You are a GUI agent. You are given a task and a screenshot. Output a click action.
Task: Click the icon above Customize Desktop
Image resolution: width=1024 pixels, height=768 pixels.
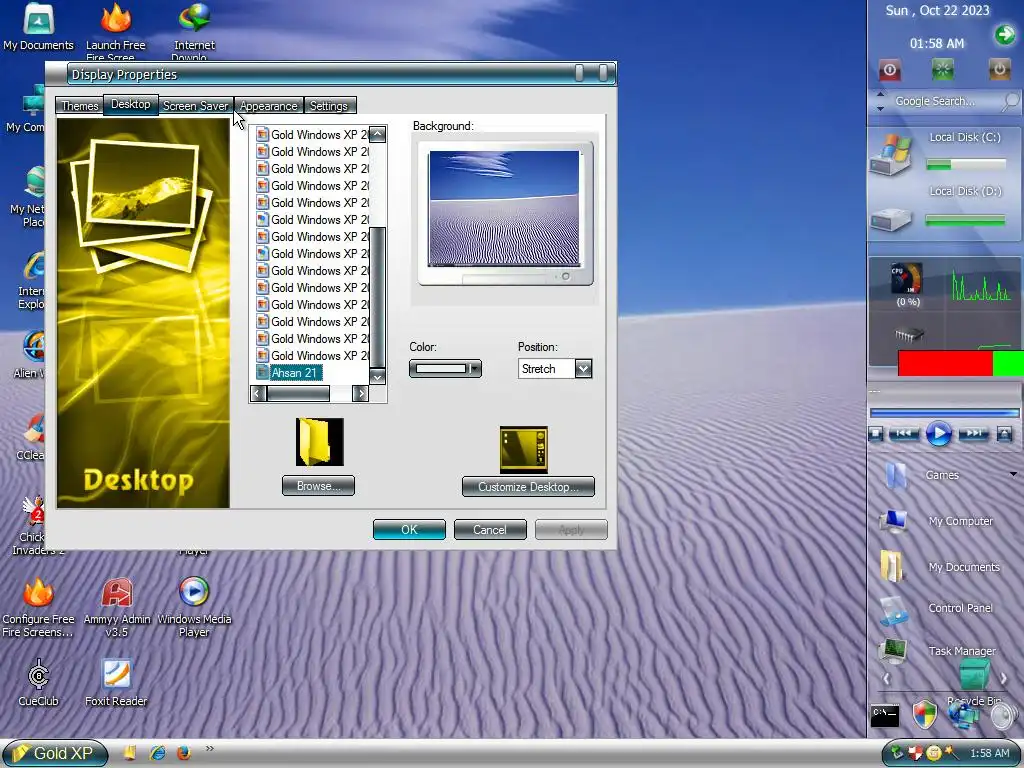(524, 449)
